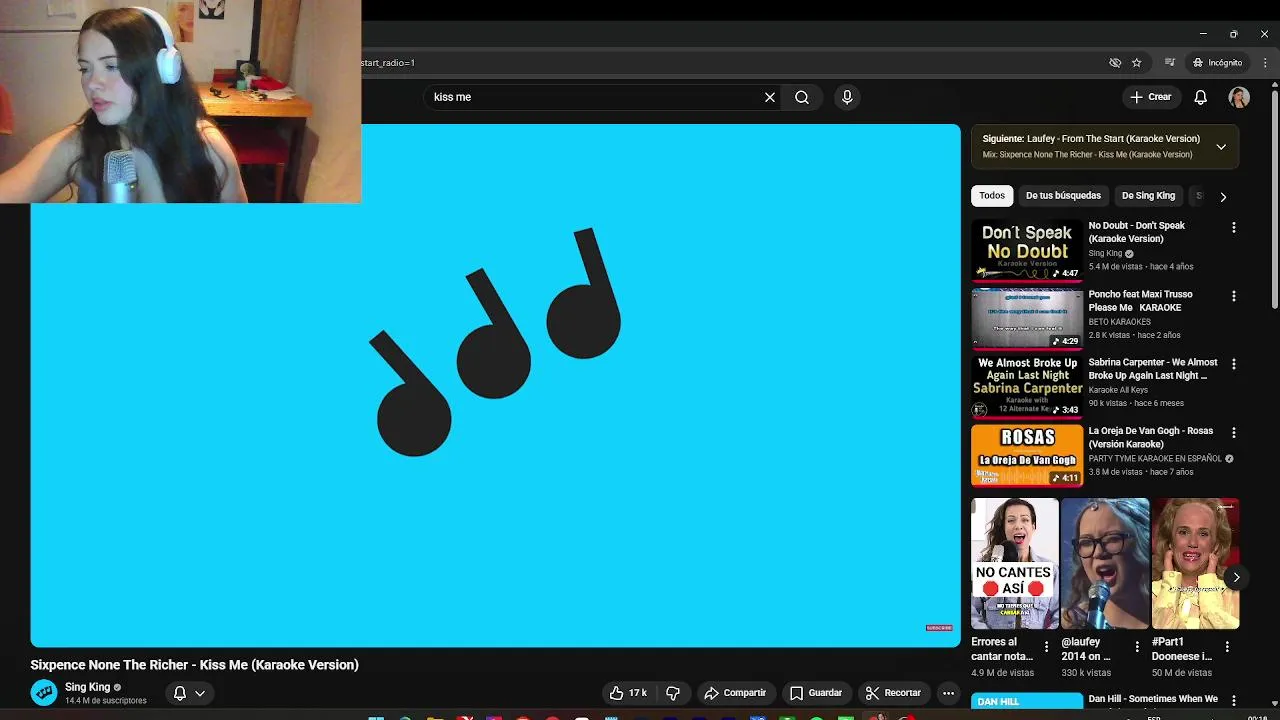Image resolution: width=1280 pixels, height=720 pixels.
Task: Click the page vertical scrollbar thumb
Action: (1275, 200)
